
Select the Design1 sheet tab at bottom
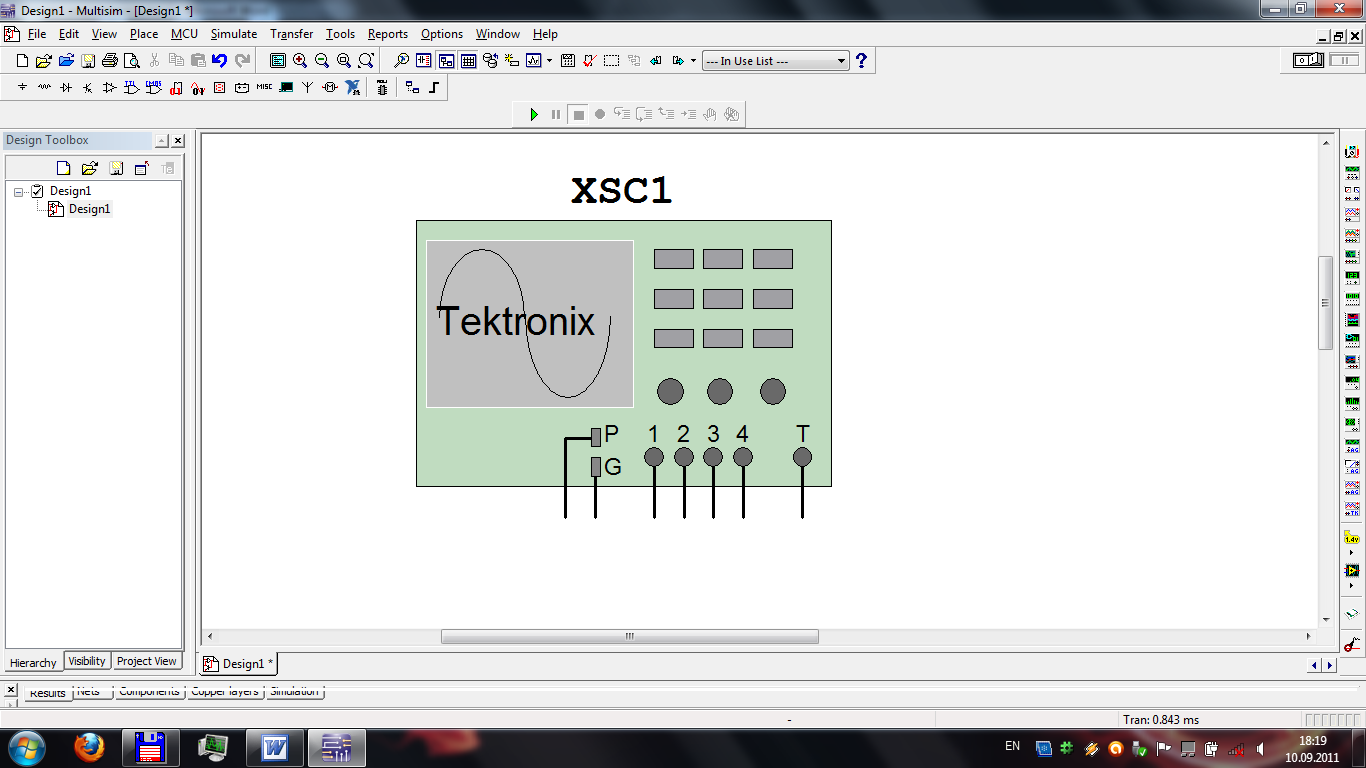click(x=239, y=663)
